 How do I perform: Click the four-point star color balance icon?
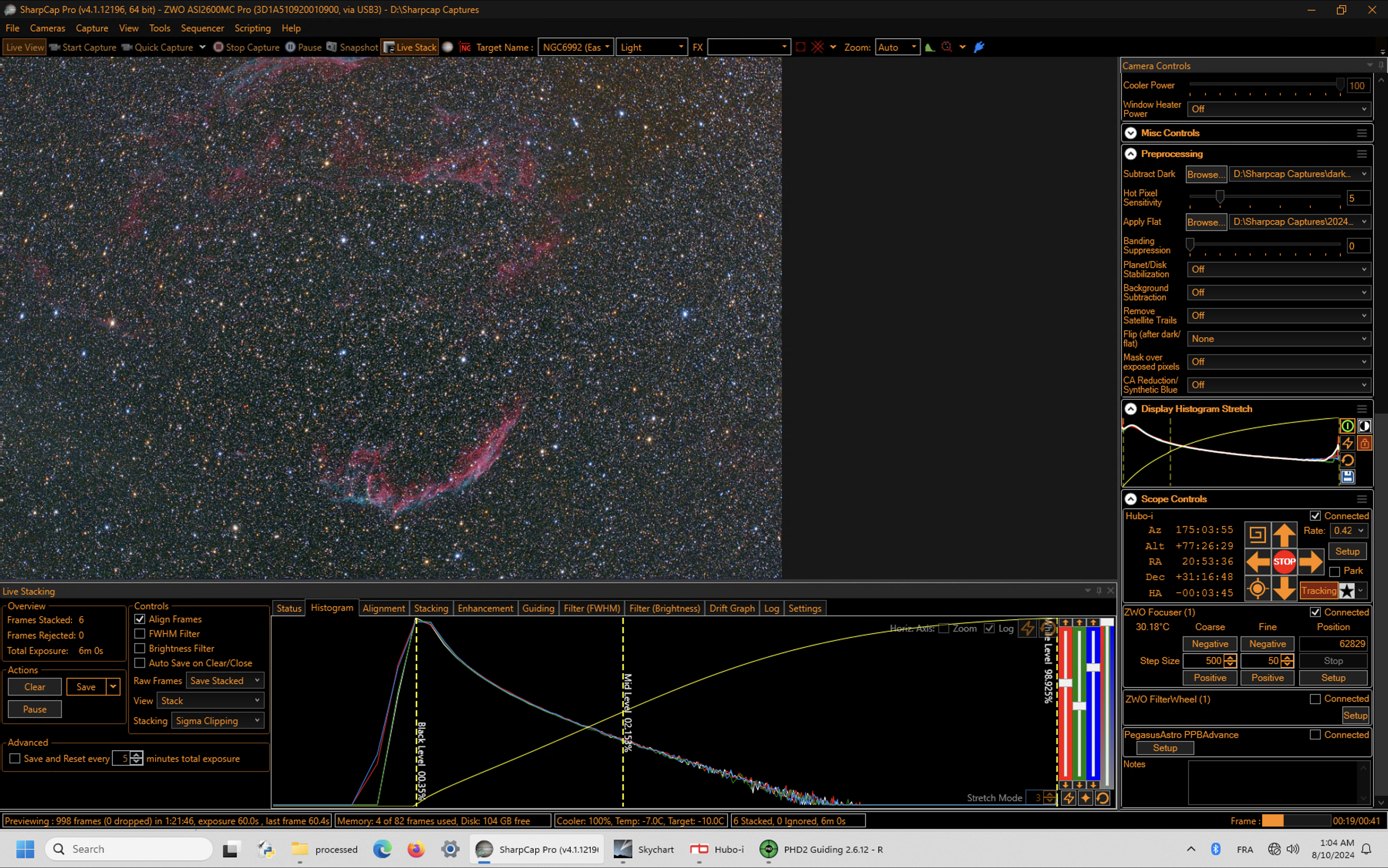click(x=1085, y=798)
